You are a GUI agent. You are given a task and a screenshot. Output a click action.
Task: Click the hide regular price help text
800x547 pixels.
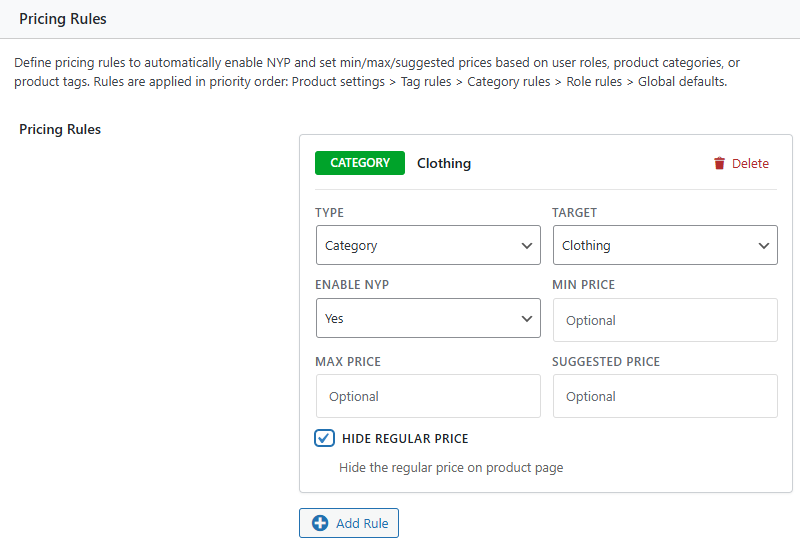click(451, 467)
